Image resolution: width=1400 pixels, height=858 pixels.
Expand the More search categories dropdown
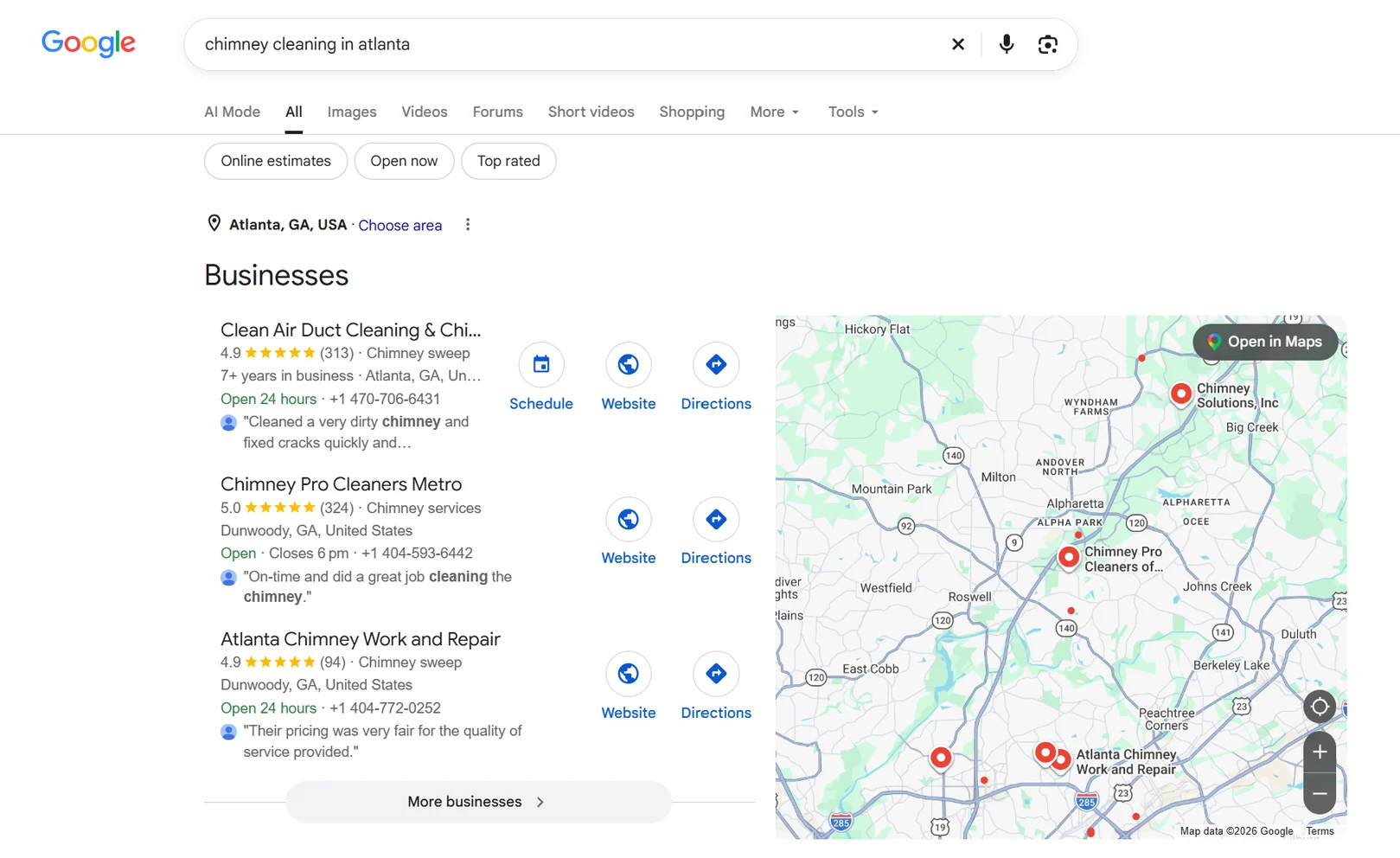pyautogui.click(x=775, y=112)
